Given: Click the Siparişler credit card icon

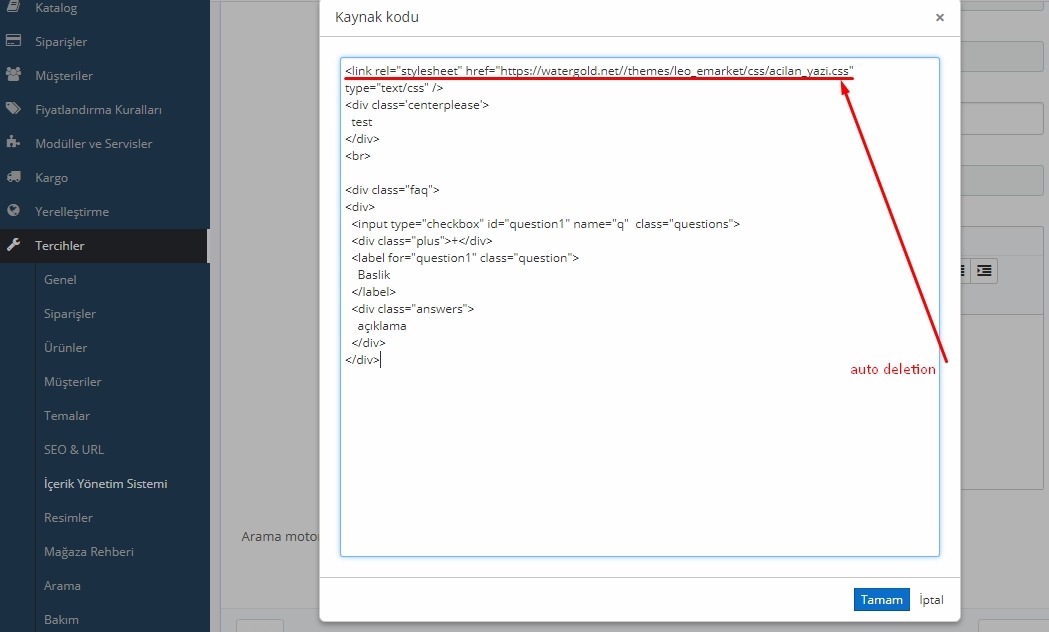Looking at the screenshot, I should pyautogui.click(x=13, y=41).
